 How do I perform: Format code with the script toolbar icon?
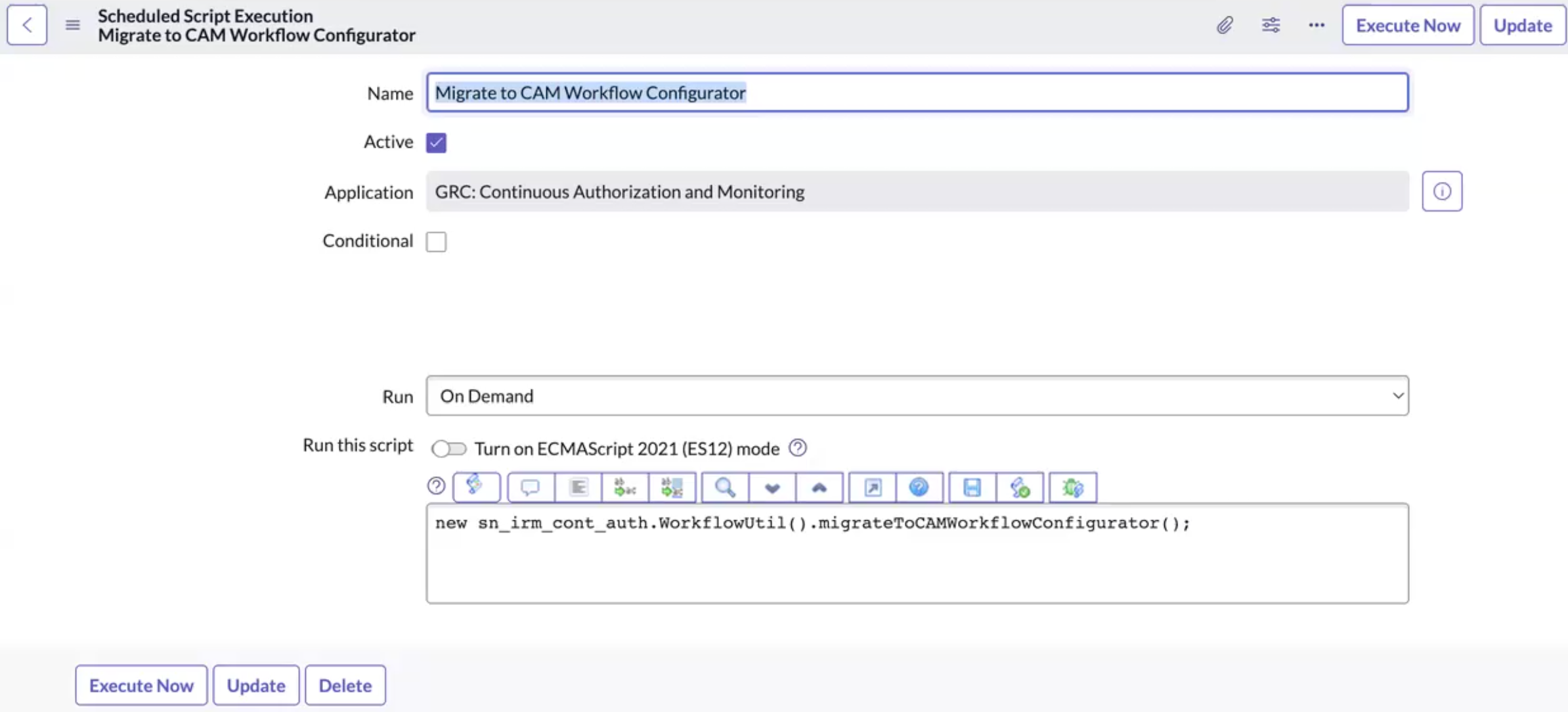click(x=578, y=487)
